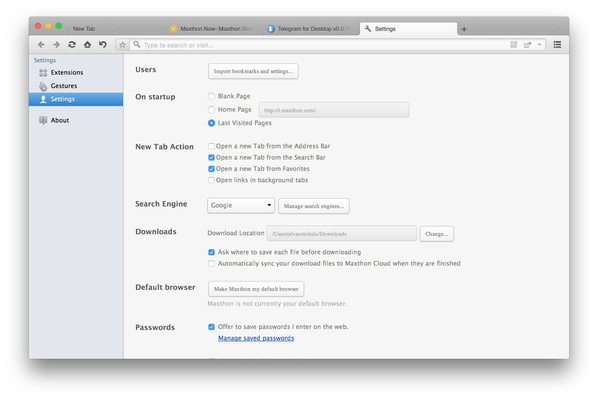
Task: Click the Telegram tab's download icon
Action: [271, 29]
